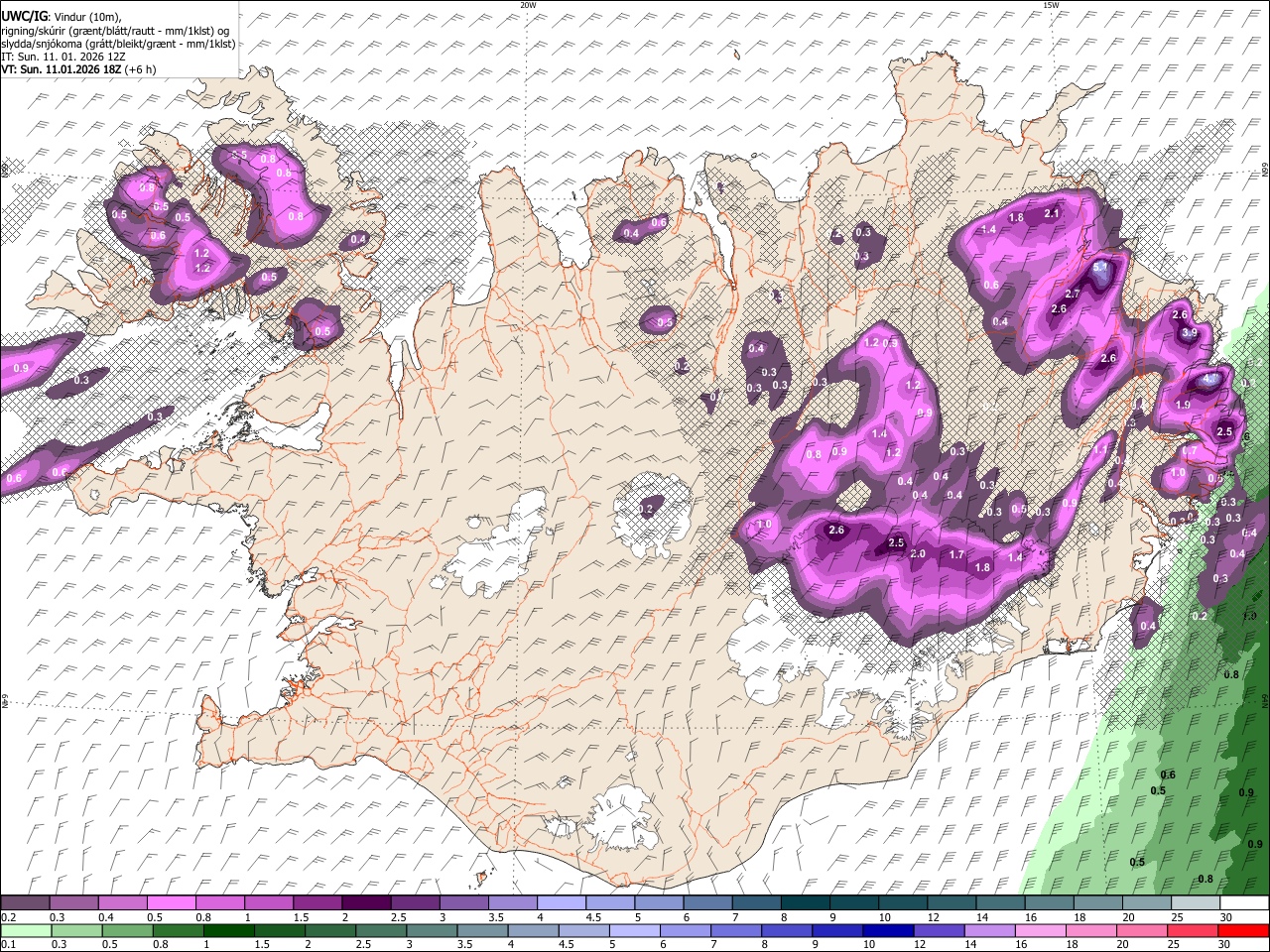Screen dimensions: 1270x952
Task: Select the VT: Sun. 11.01.2026 18Z (+6 h) line
Action: 78,69
